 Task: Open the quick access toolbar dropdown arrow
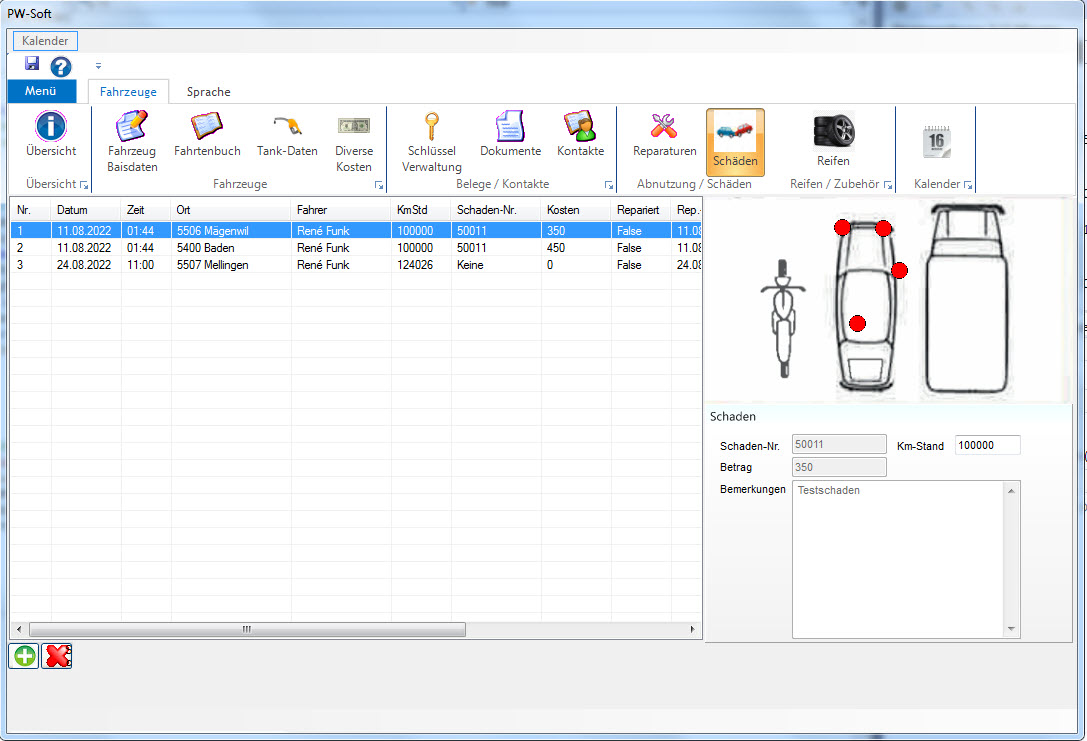(x=98, y=66)
